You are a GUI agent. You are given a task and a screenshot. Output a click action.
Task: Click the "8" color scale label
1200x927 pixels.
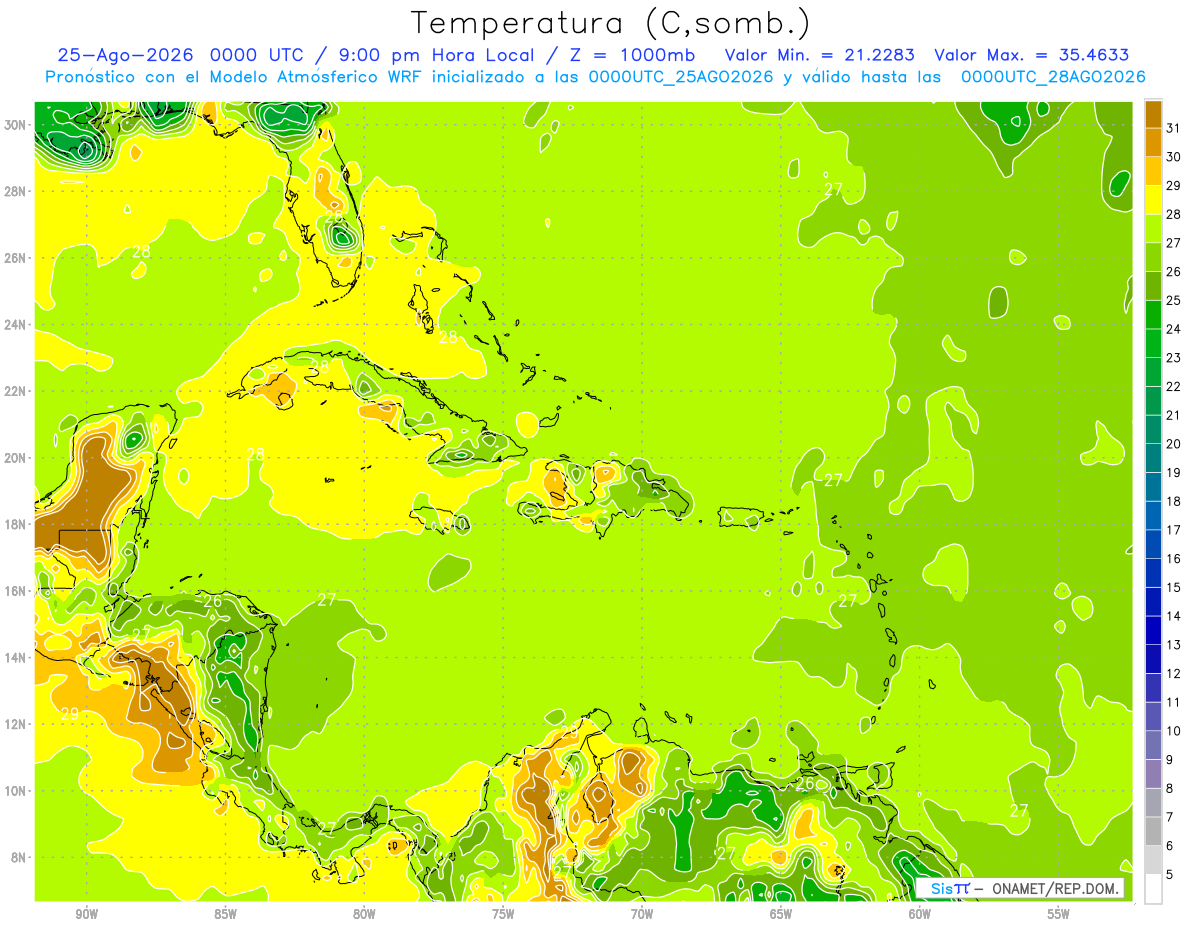1169,788
